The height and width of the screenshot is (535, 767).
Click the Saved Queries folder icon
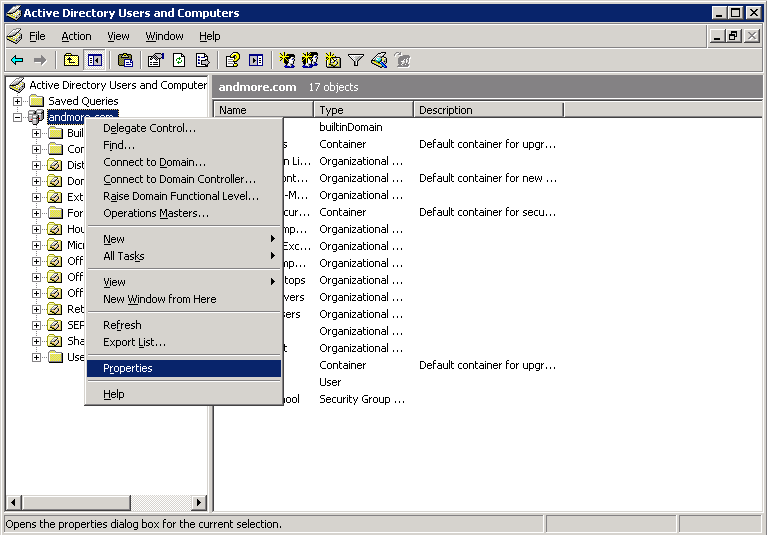(37, 101)
